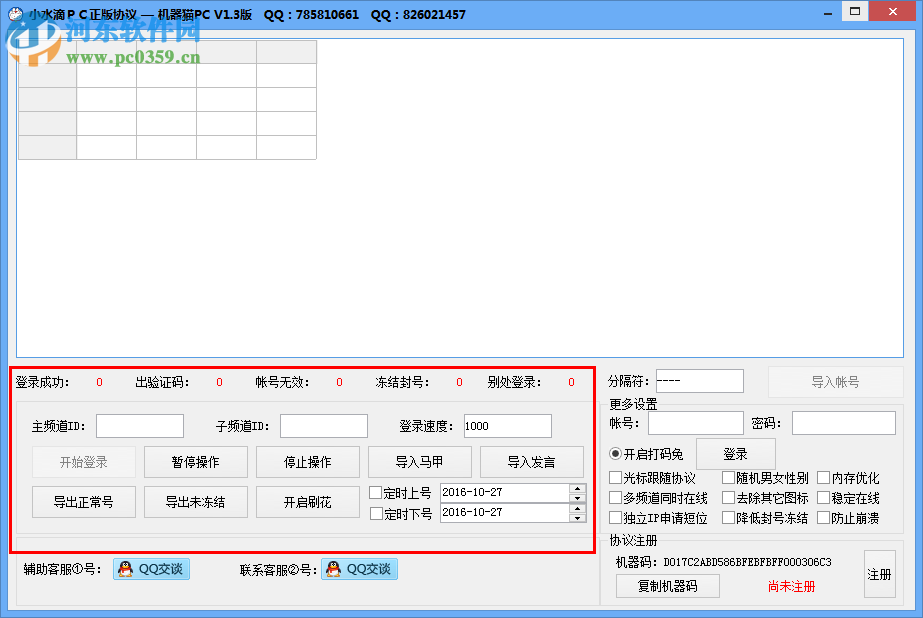Increment the 定时上号 date with the up arrow
Screen dimensions: 923x618
tap(578, 487)
